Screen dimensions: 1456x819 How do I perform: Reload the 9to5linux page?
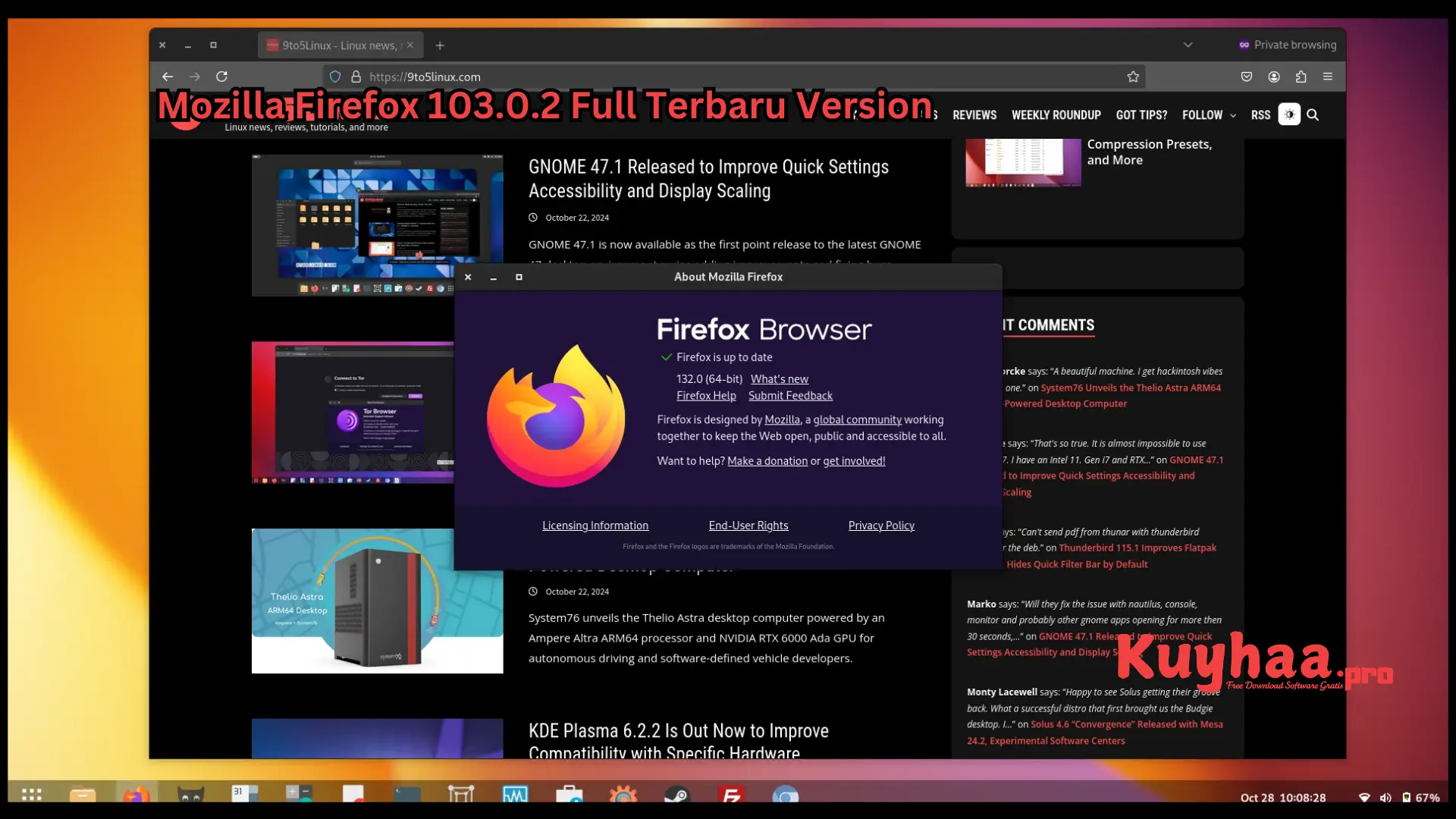coord(221,77)
